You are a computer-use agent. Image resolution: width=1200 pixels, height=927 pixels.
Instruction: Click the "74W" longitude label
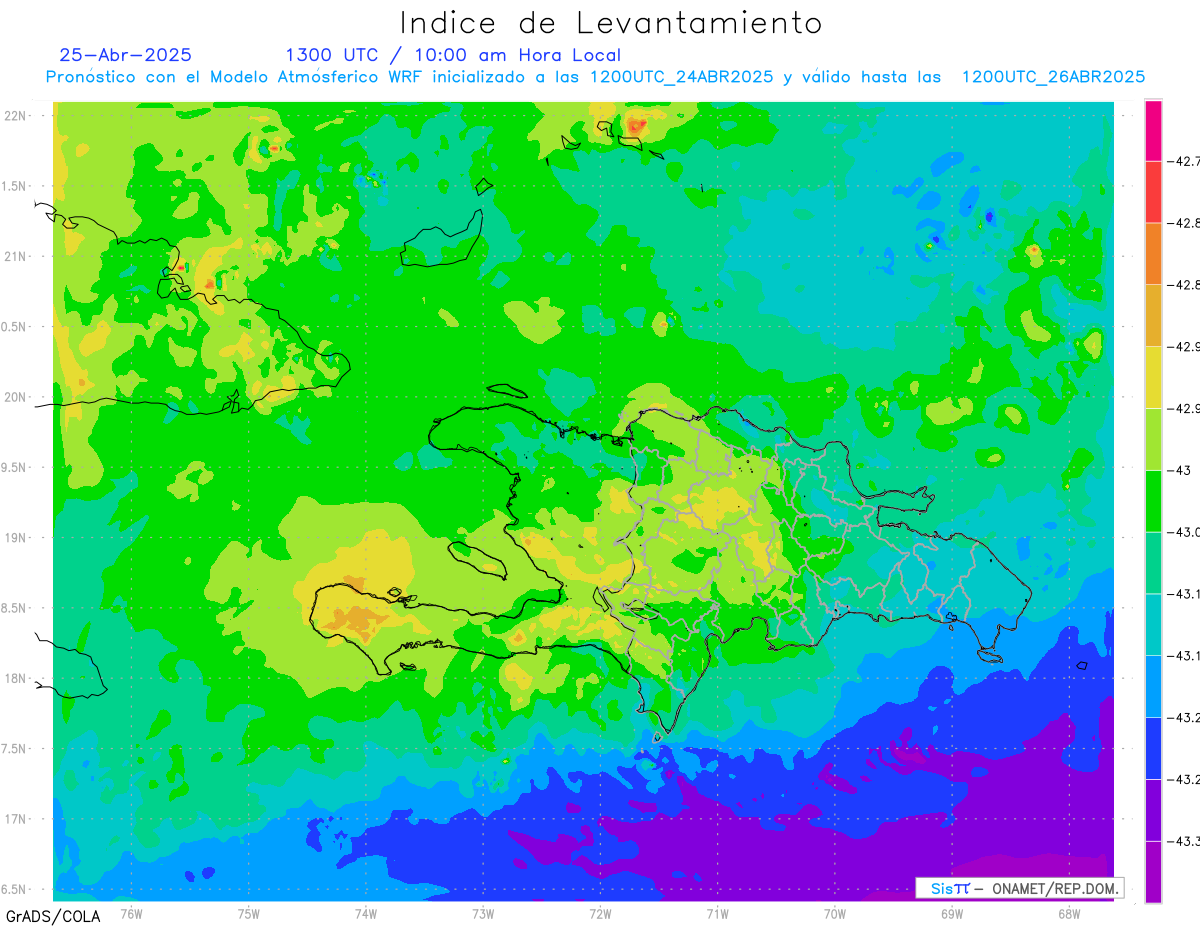(x=366, y=913)
